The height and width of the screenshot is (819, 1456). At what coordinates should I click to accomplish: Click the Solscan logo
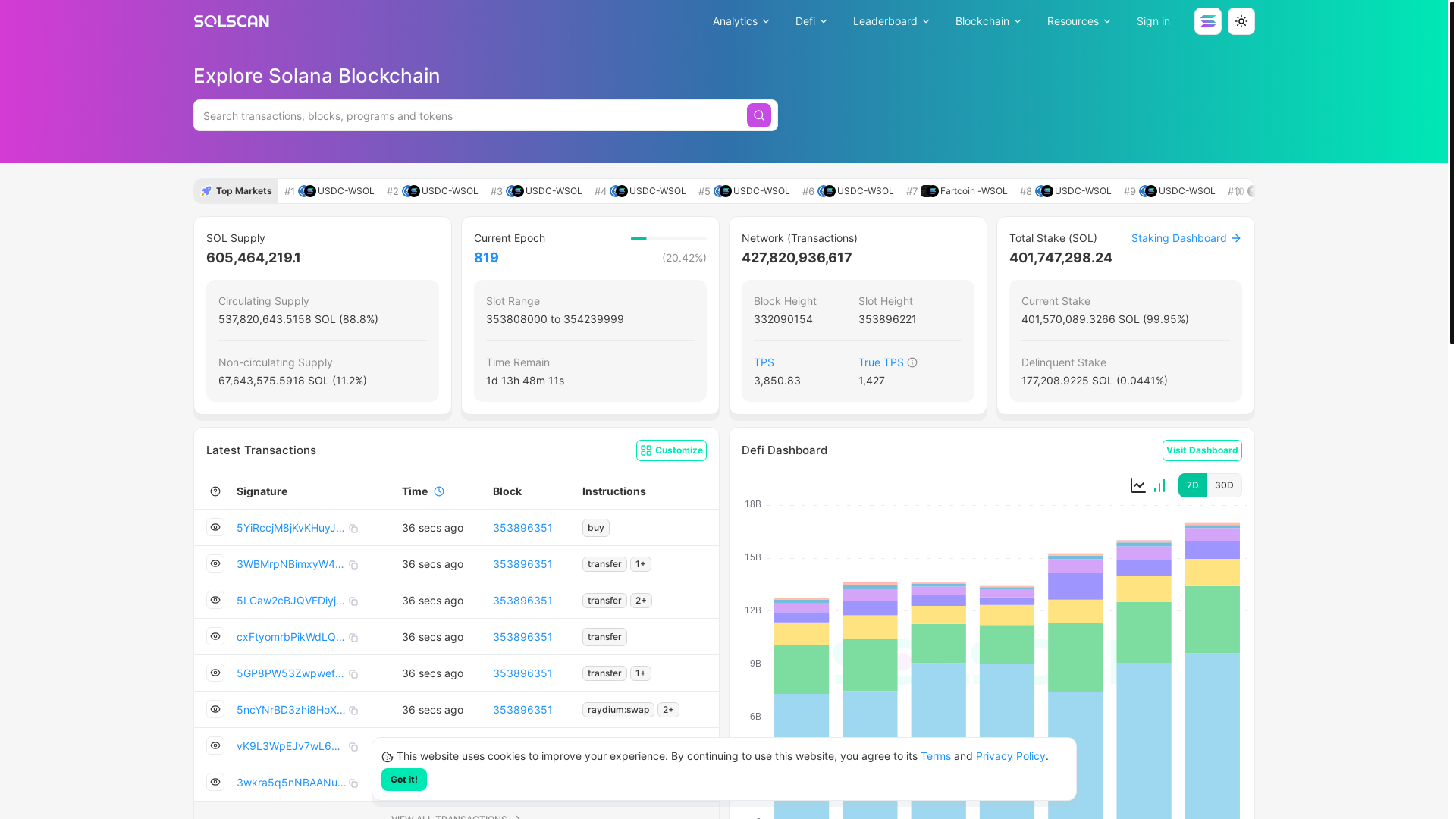click(x=231, y=21)
